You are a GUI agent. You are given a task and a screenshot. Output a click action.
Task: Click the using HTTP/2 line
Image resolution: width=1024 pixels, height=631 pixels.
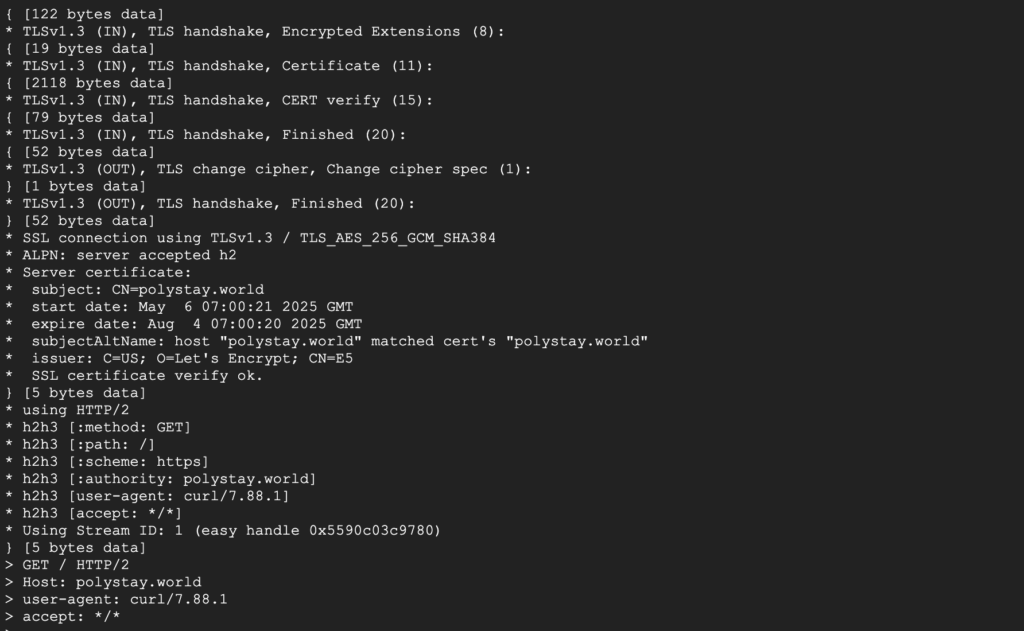point(67,410)
